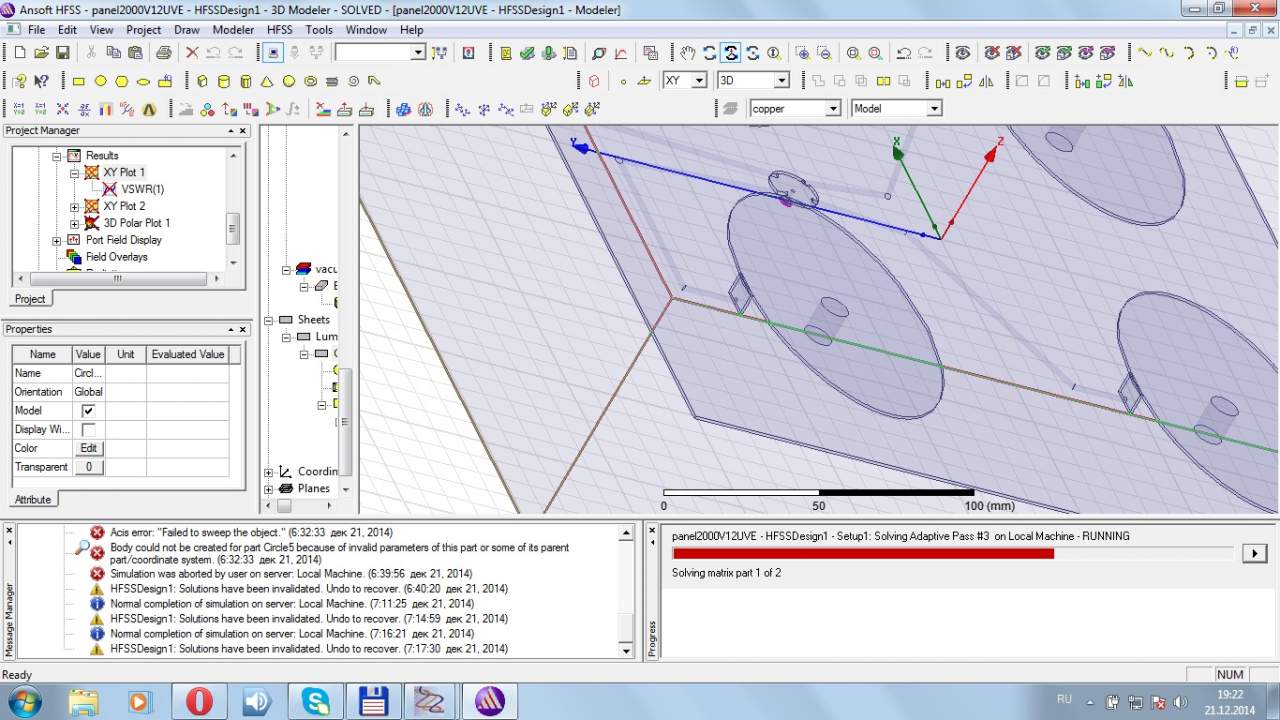
Task: Open the Modeler menu
Action: click(233, 30)
